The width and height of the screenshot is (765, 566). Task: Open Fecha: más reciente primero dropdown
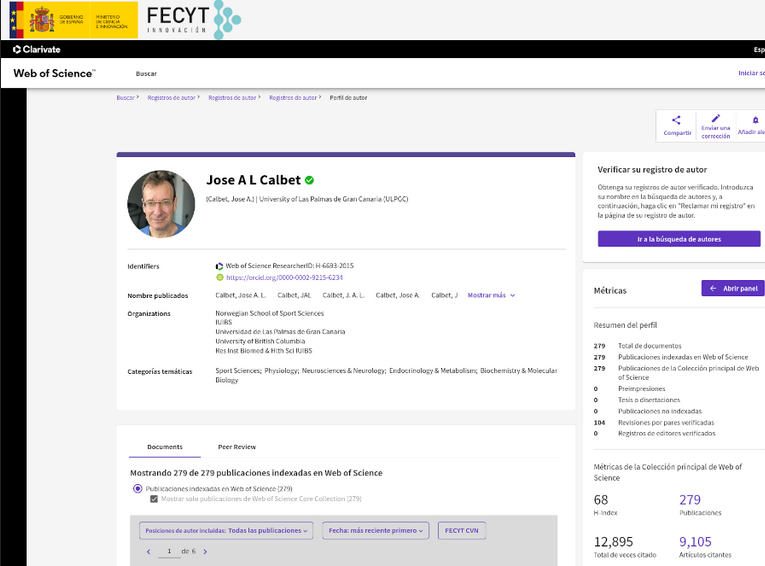coord(376,530)
